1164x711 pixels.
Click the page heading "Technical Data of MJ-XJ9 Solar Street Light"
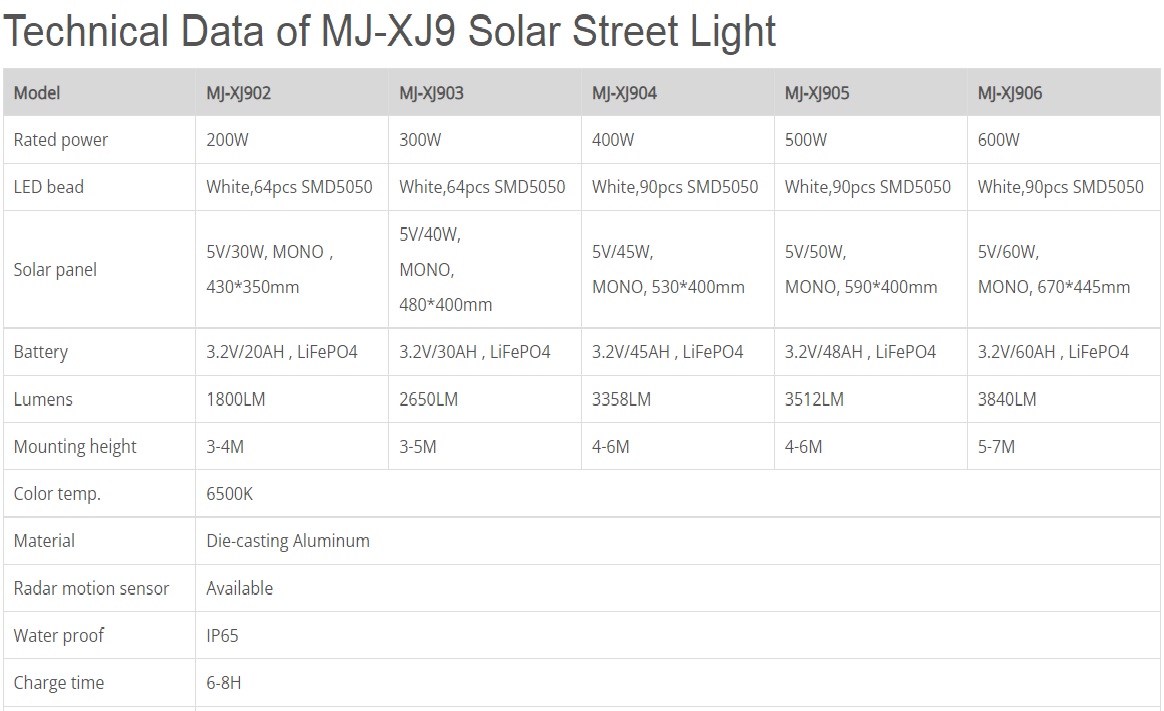389,31
